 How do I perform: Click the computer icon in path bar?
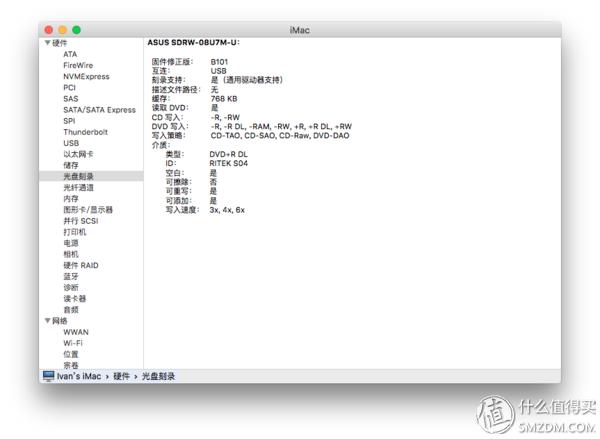click(x=49, y=376)
